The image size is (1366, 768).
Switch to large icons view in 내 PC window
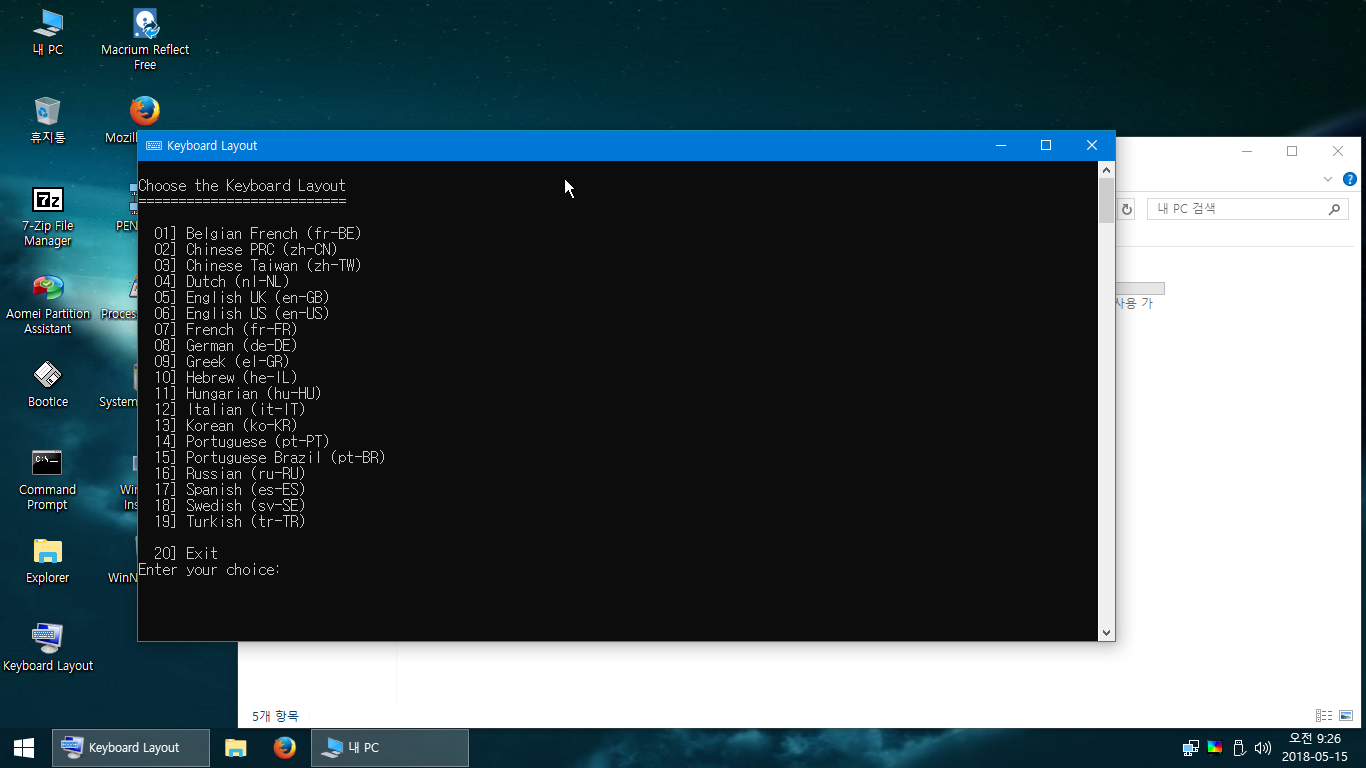tap(1347, 715)
